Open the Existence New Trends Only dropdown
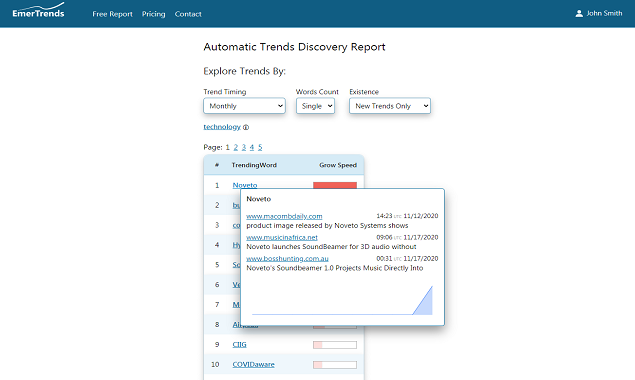Viewport: 635px width, 380px height. point(390,106)
